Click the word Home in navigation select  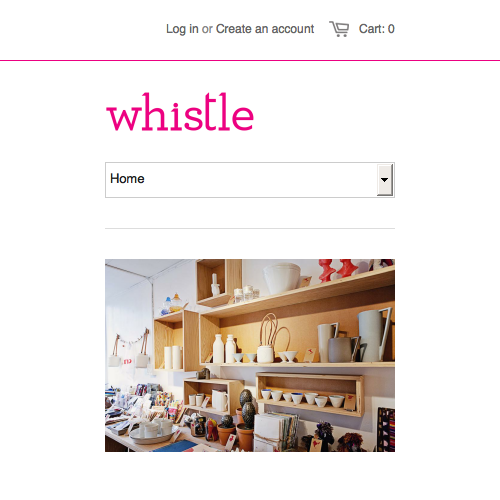[x=127, y=179]
